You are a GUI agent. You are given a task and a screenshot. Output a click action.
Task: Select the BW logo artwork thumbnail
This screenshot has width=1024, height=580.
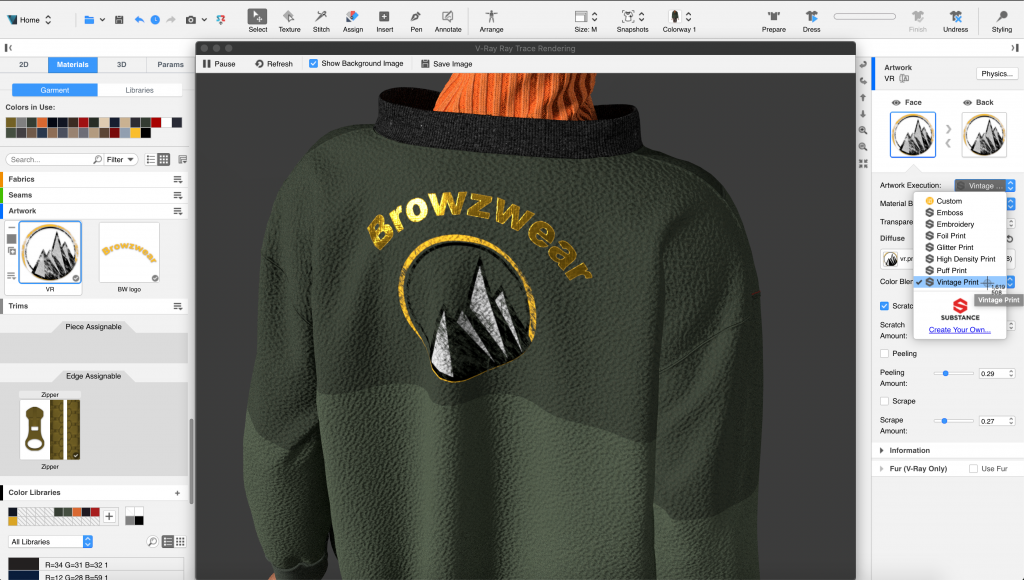point(129,252)
